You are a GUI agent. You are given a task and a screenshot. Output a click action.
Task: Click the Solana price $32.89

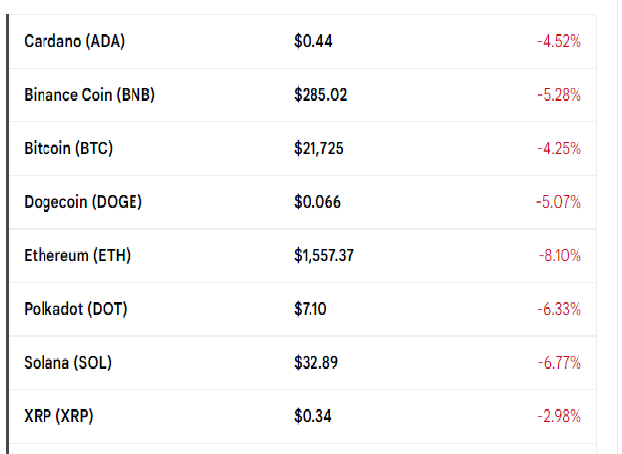pos(316,363)
